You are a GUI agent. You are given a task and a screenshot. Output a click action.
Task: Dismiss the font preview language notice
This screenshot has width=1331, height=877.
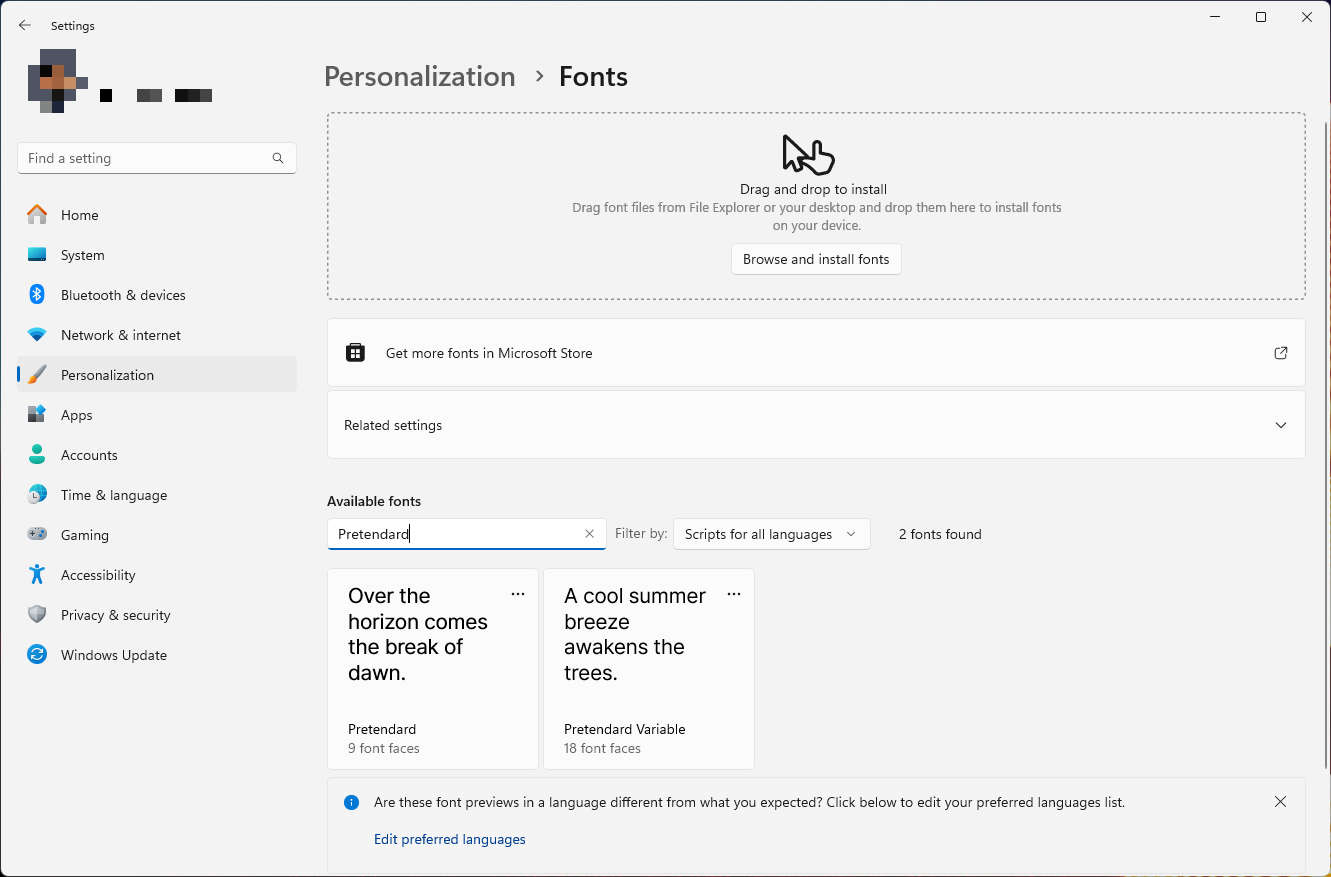coord(1281,802)
